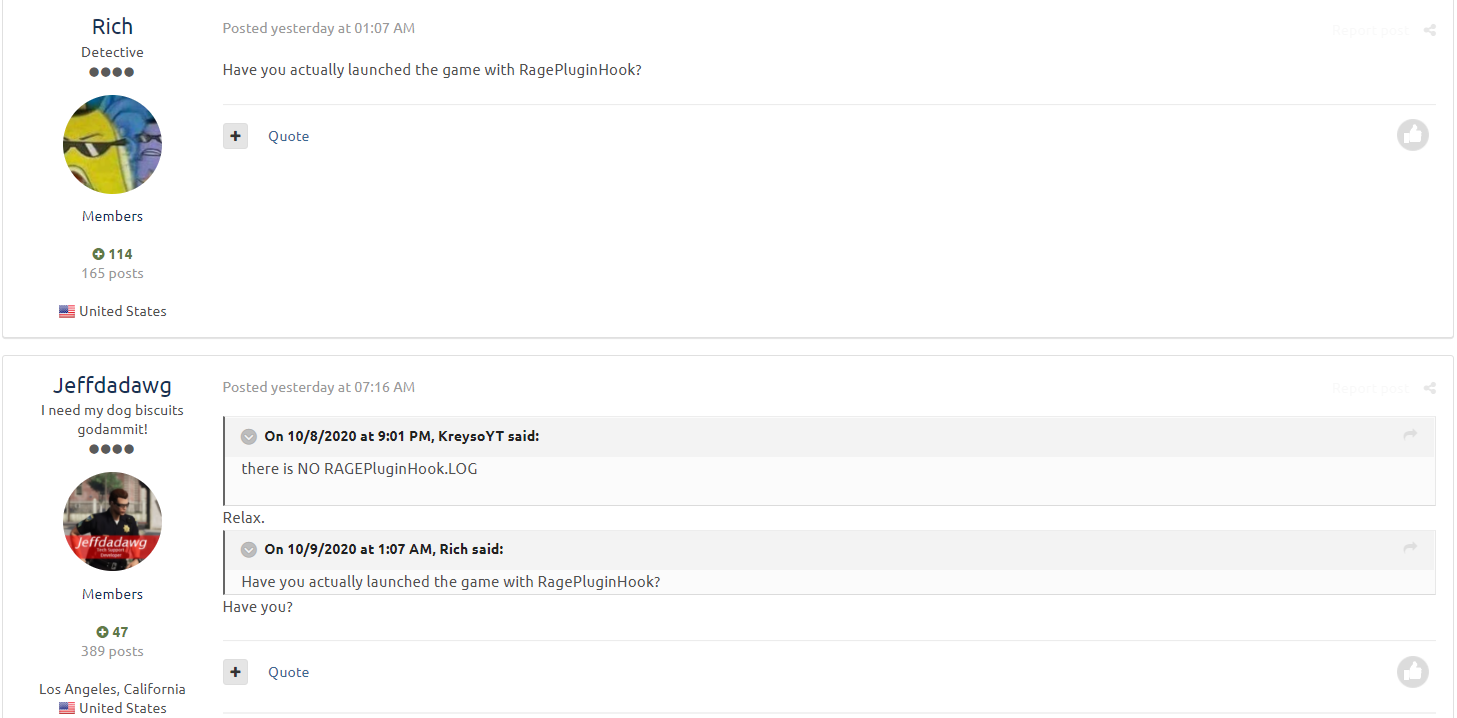Quote Jeffdadawg's post

(288, 672)
